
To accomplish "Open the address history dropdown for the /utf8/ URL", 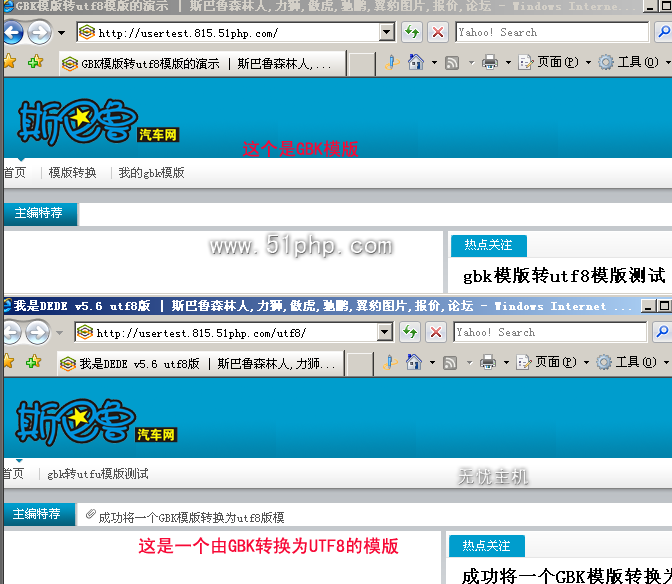I will 386,333.
